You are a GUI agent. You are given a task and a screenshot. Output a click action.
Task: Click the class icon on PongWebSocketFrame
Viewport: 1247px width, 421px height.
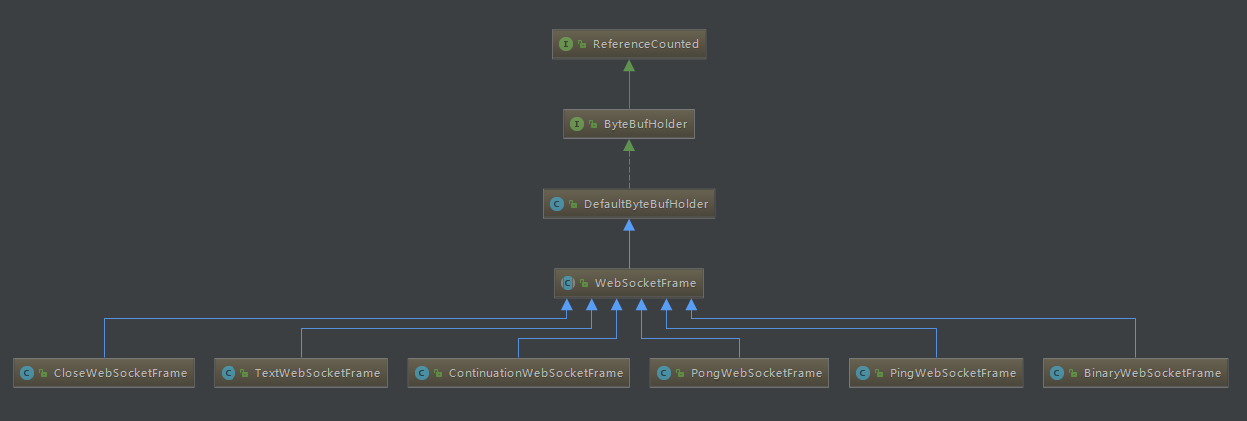(663, 373)
